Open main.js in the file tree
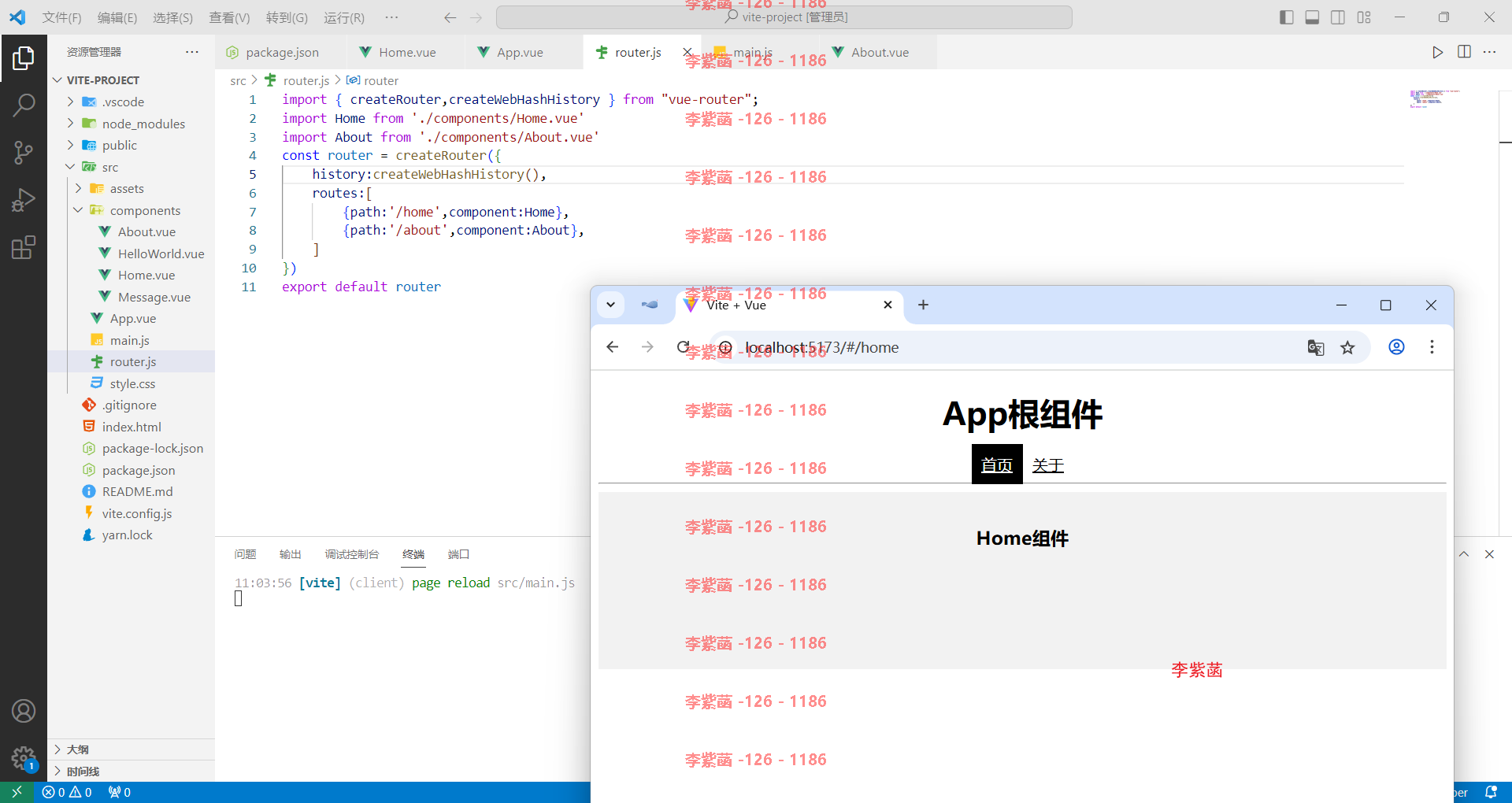Screen dimensions: 1512x803 130,340
